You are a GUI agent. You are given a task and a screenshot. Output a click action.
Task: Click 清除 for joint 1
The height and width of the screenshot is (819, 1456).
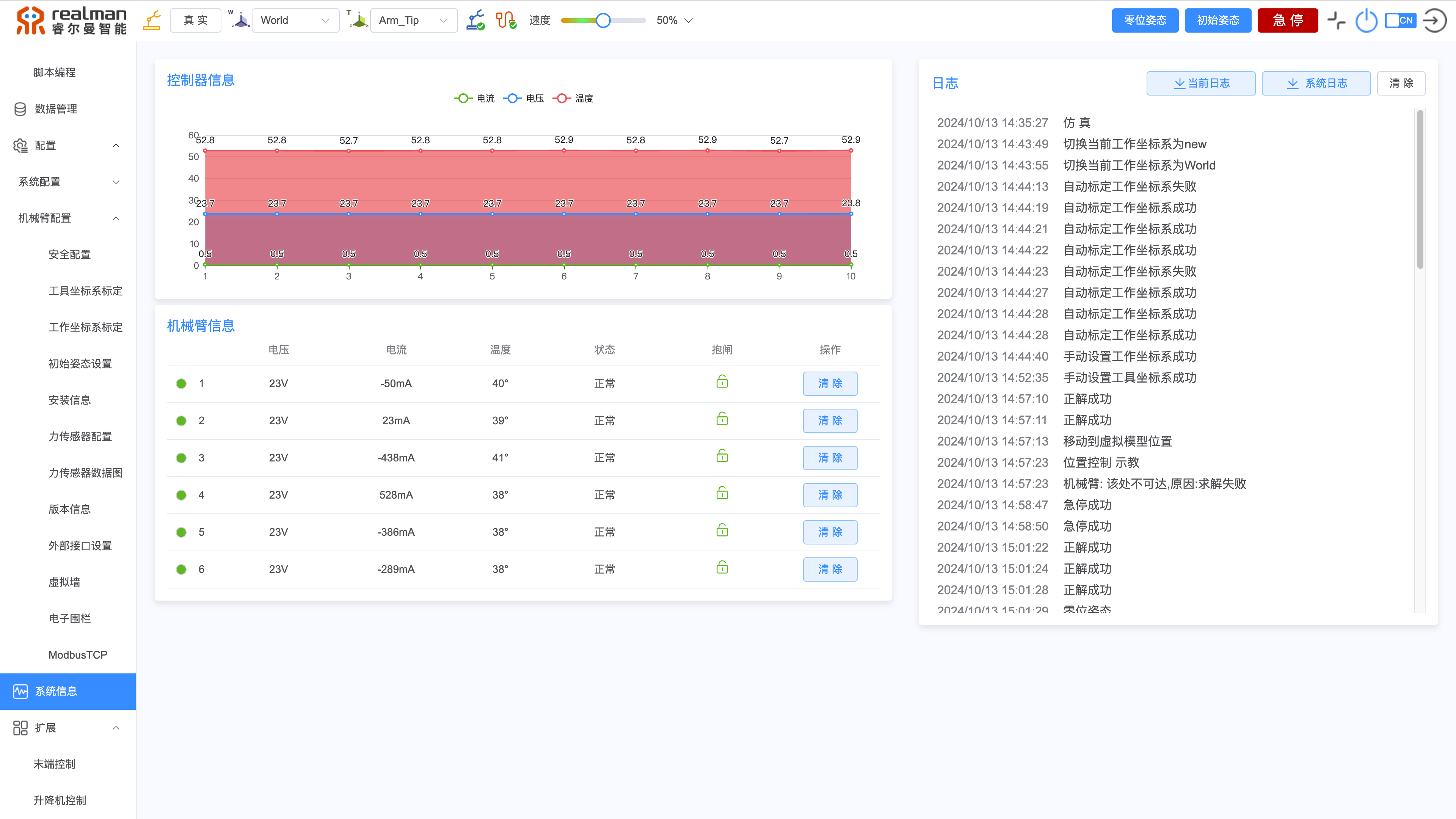point(830,384)
